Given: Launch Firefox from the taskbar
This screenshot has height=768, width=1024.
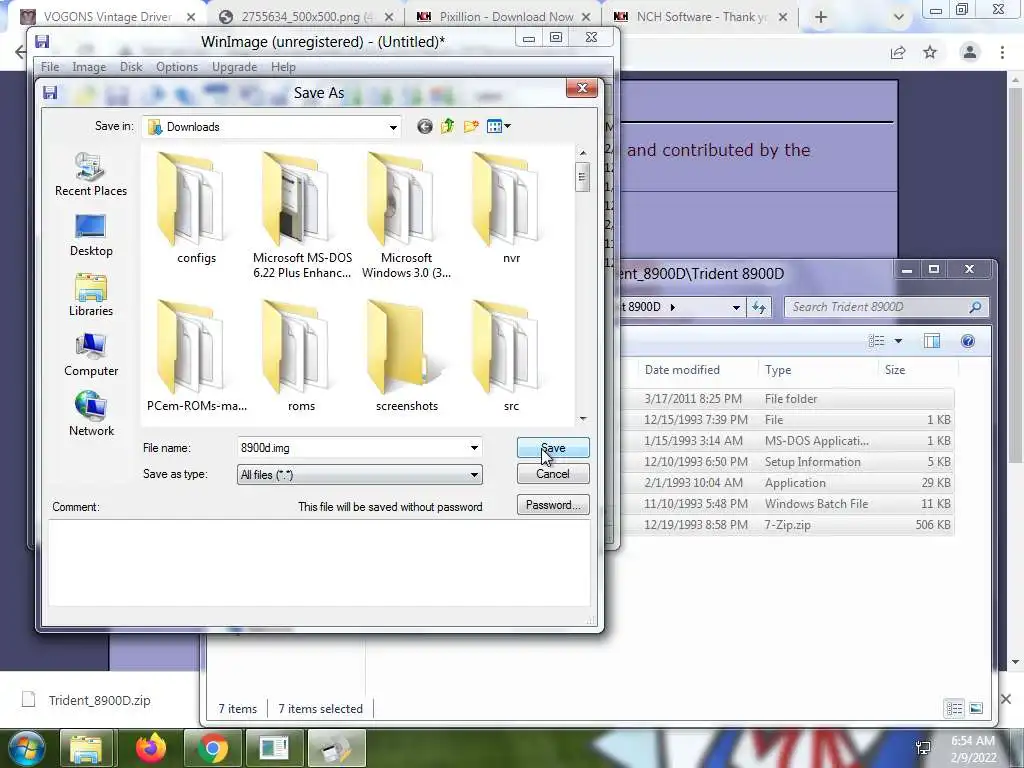Looking at the screenshot, I should point(150,748).
